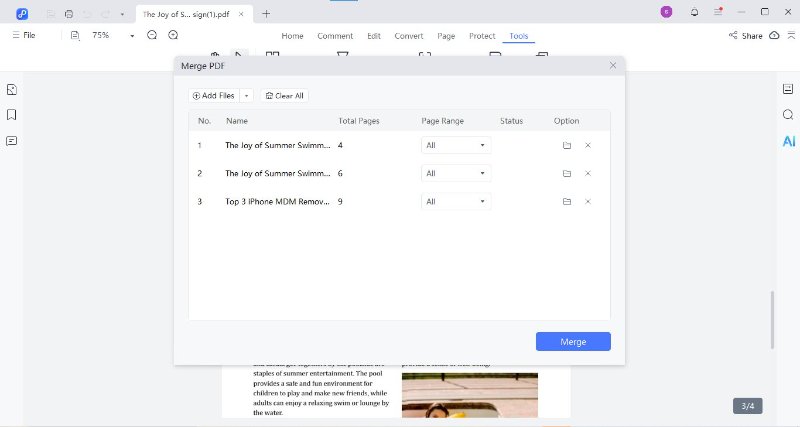Click the document vertical scrollbar
This screenshot has height=427, width=800.
(772, 320)
